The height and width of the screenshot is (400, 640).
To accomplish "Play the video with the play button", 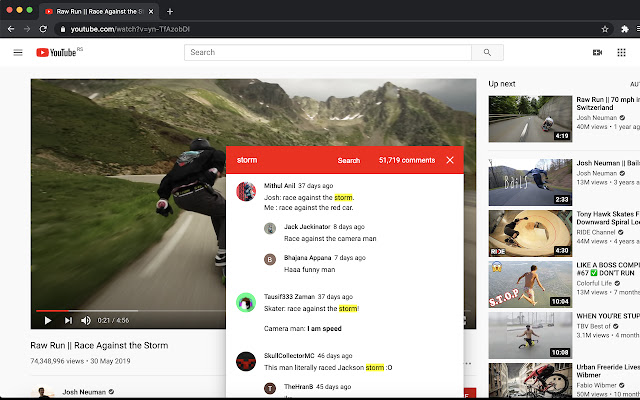I will pyautogui.click(x=48, y=320).
